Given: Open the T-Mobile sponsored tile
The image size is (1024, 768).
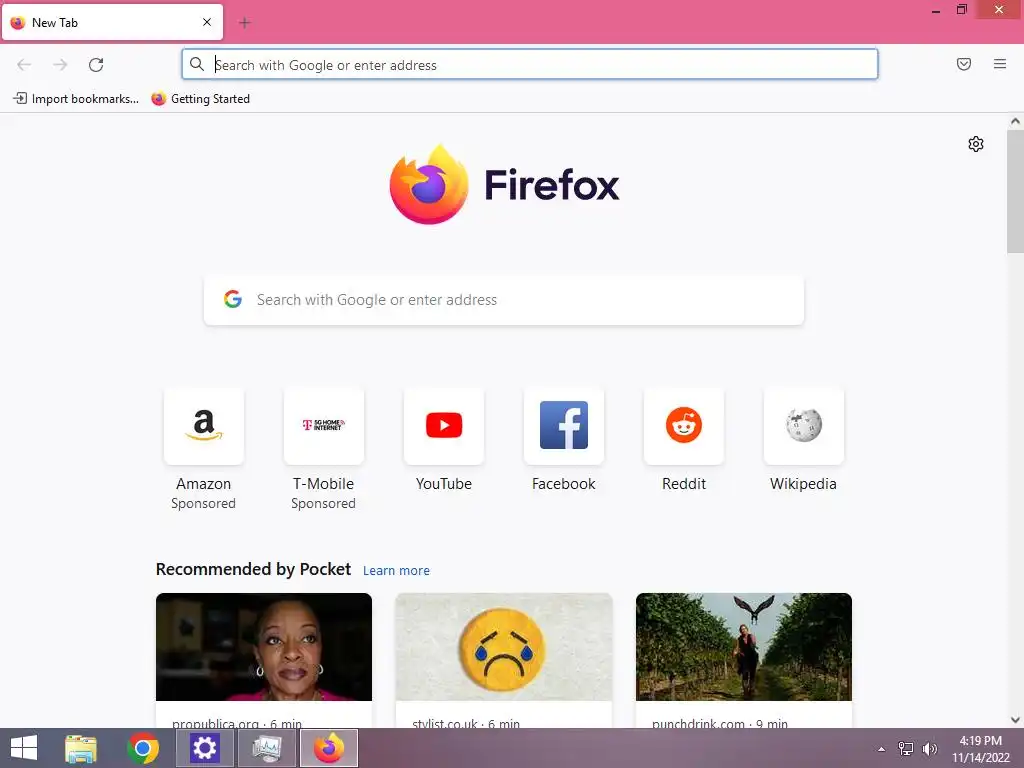Looking at the screenshot, I should [x=323, y=426].
